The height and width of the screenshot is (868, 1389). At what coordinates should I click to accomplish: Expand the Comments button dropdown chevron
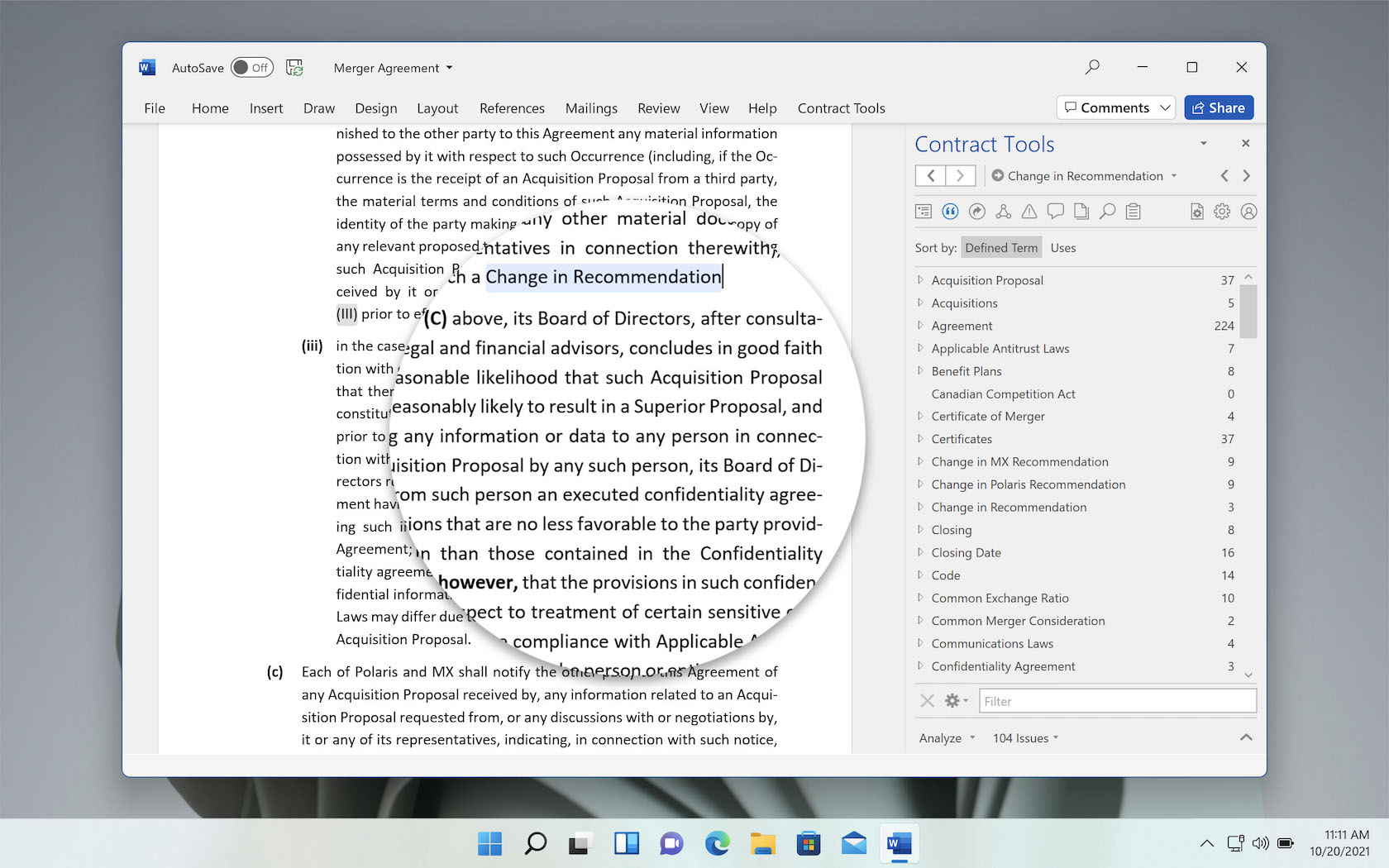(x=1165, y=107)
